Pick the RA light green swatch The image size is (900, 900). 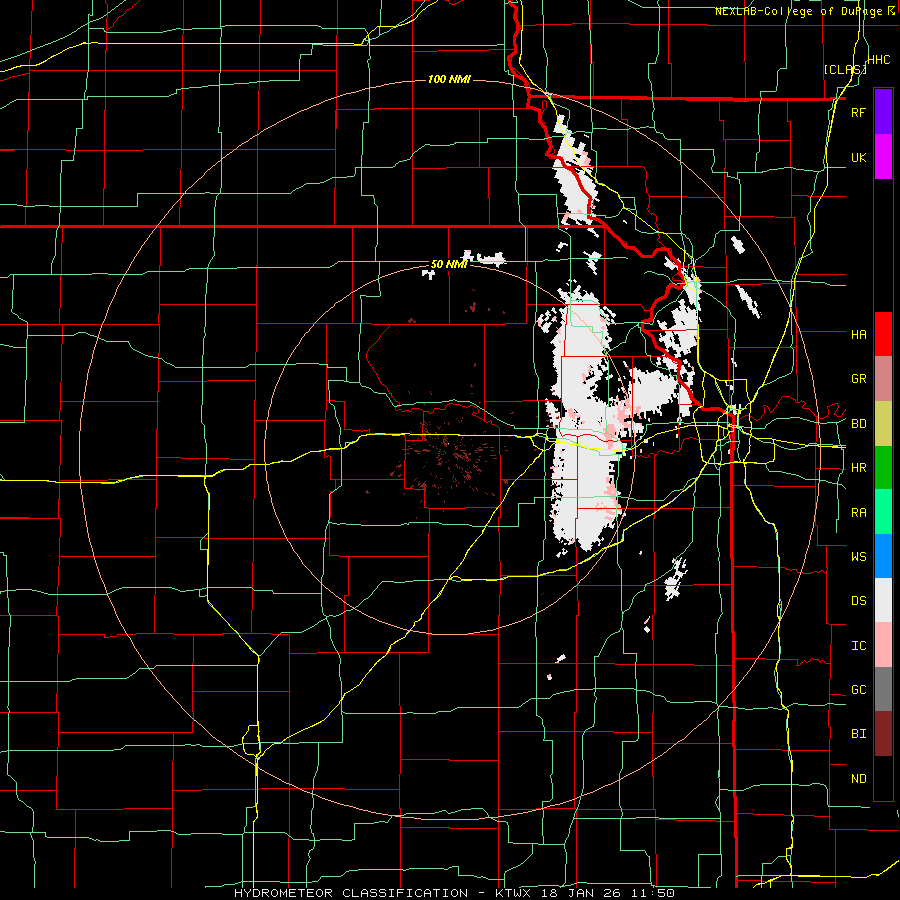point(883,512)
